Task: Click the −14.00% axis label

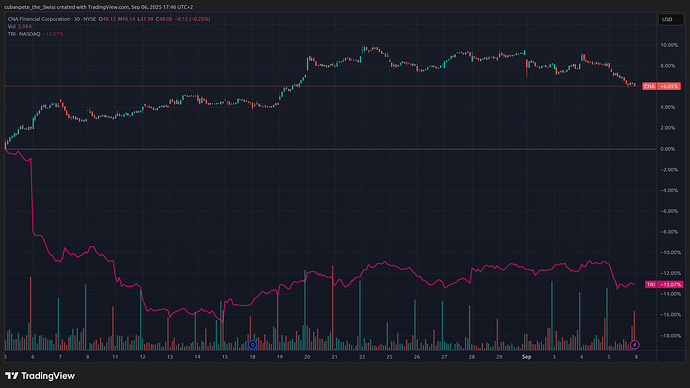Action: (x=670, y=294)
